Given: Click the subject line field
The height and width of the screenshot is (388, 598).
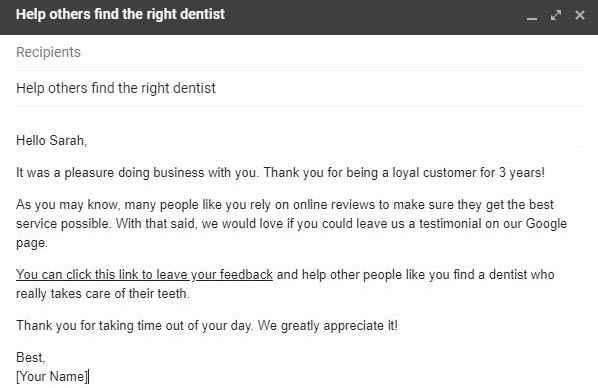Looking at the screenshot, I should [300, 88].
